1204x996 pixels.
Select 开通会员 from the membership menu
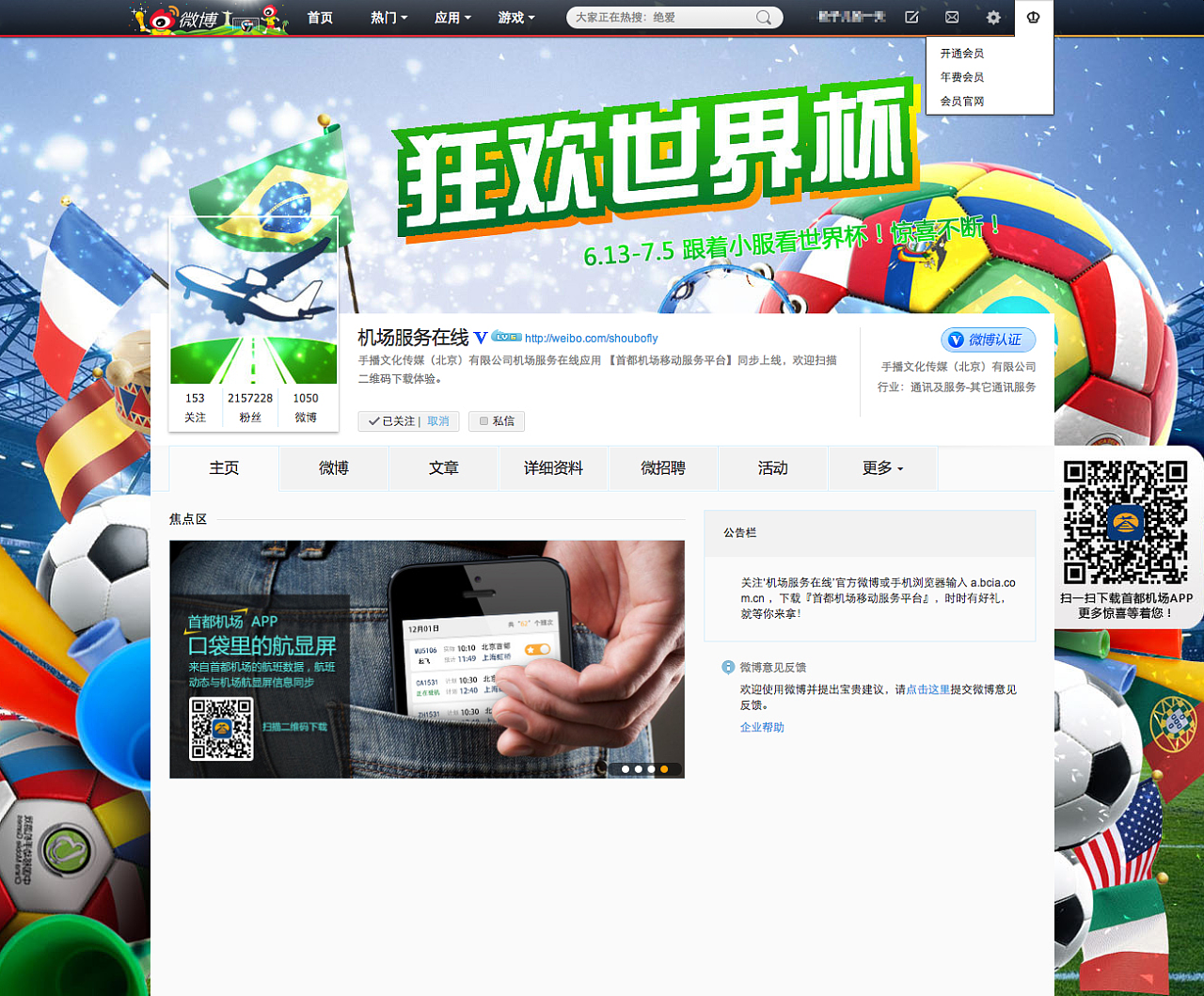[x=962, y=54]
